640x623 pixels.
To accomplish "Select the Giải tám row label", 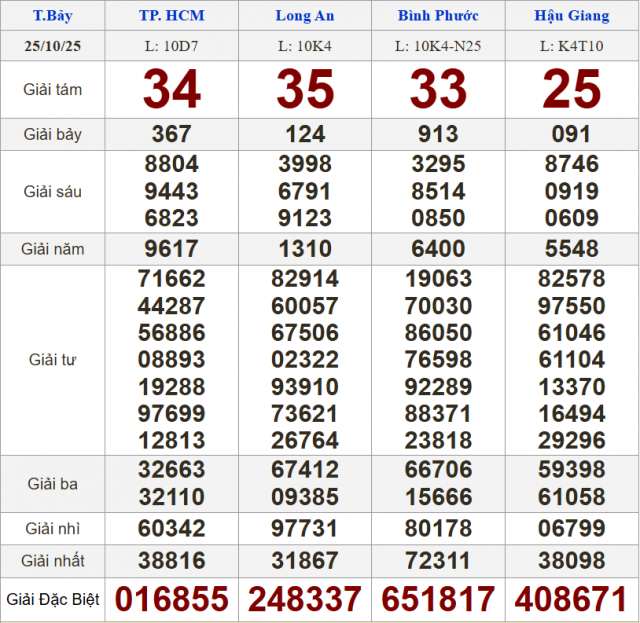I will [x=52, y=90].
